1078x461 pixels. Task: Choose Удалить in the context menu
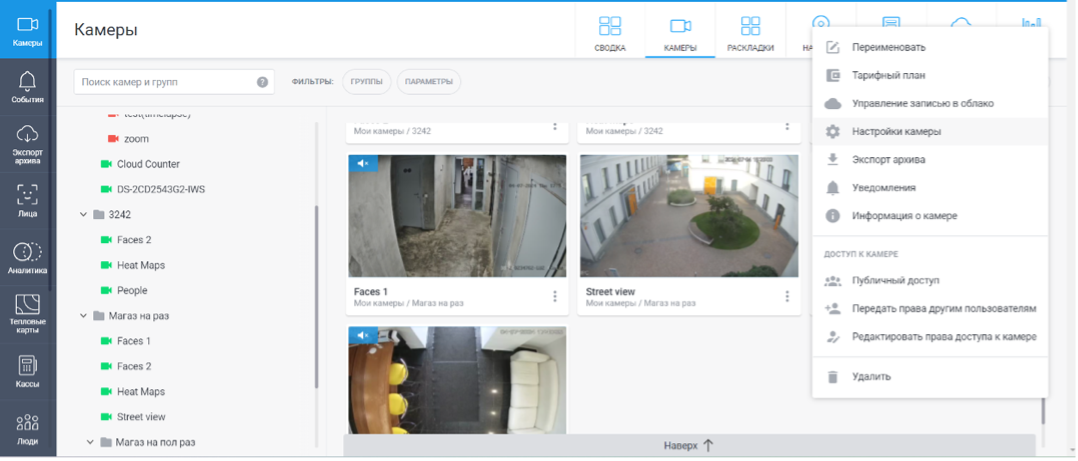pos(870,377)
